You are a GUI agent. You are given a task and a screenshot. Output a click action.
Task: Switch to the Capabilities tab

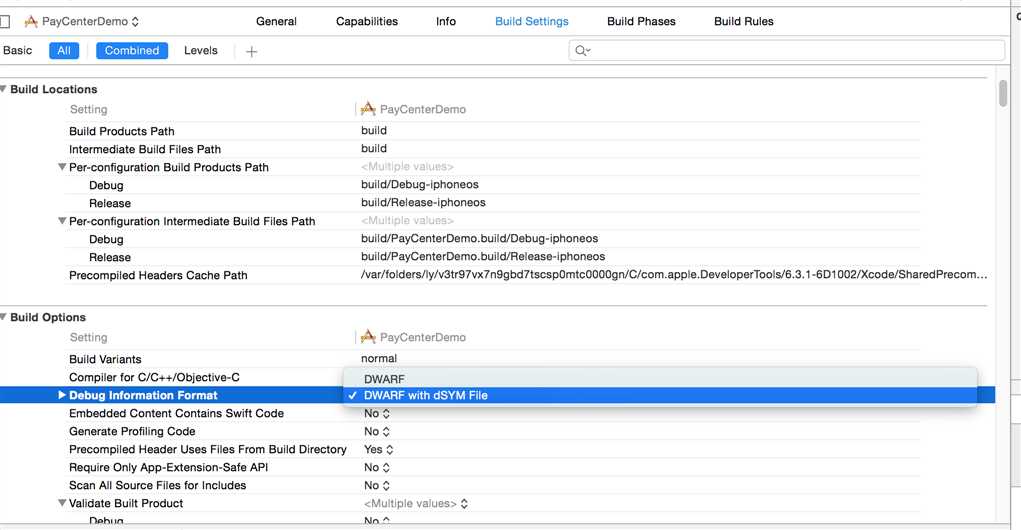(x=367, y=21)
